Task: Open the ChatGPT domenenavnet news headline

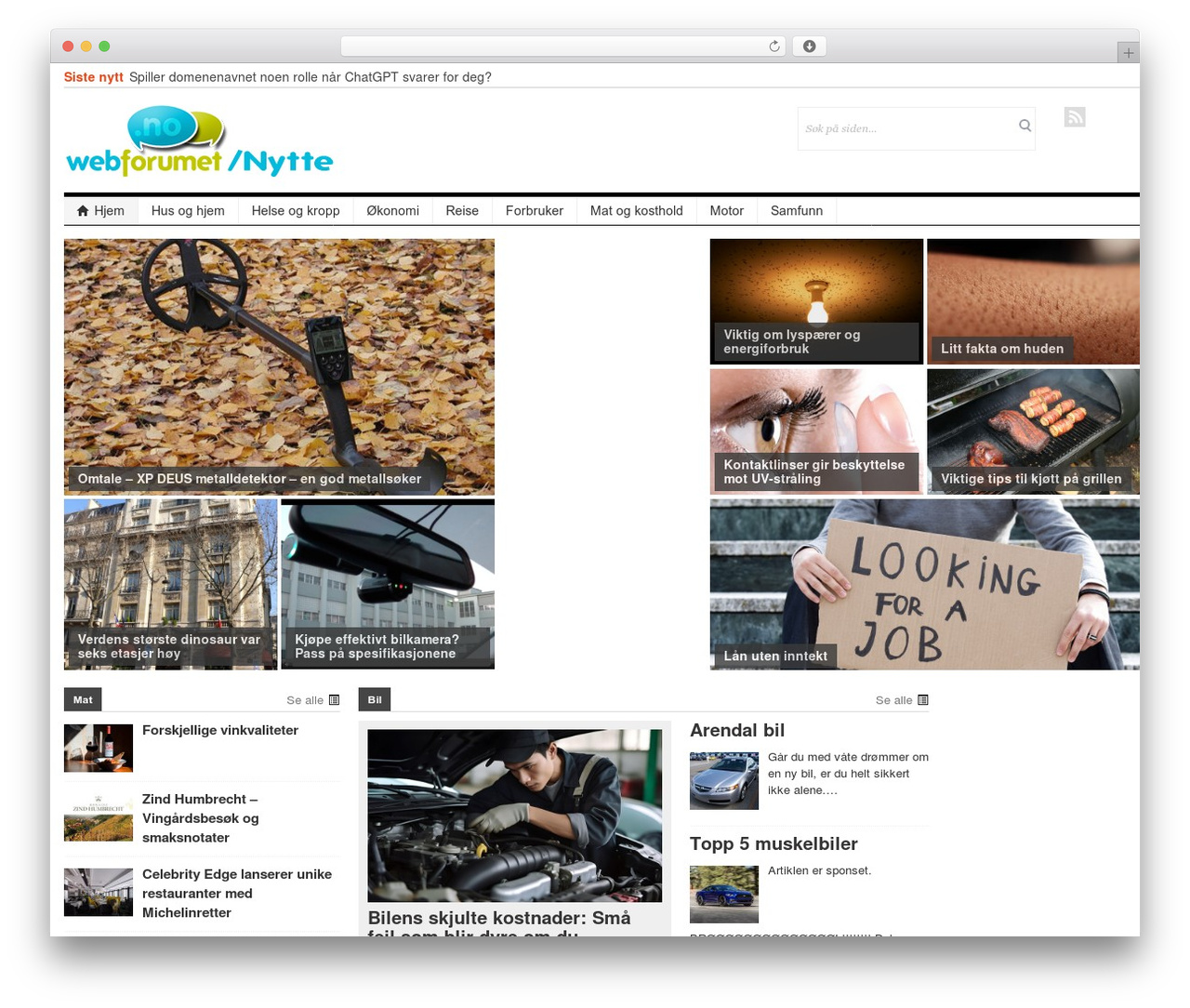Action: (311, 77)
